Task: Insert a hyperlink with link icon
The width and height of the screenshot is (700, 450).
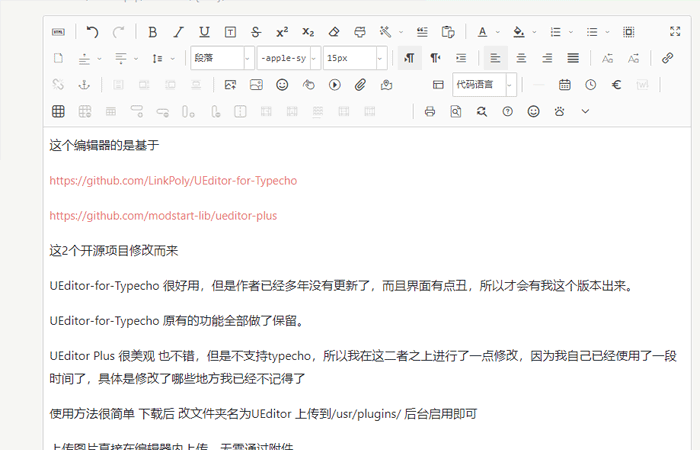Action: pyautogui.click(x=668, y=58)
